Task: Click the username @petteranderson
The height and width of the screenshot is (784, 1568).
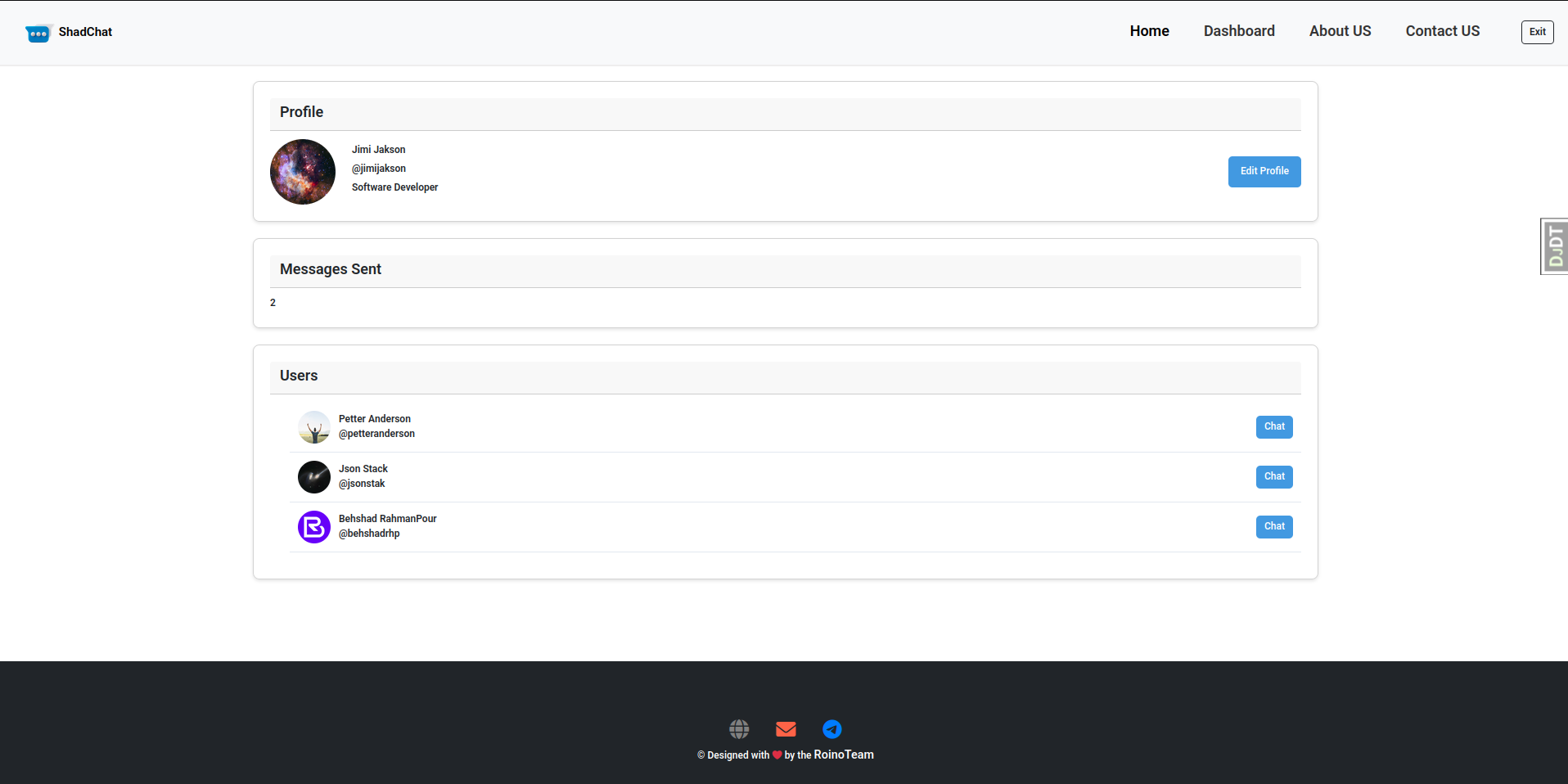Action: click(x=377, y=434)
